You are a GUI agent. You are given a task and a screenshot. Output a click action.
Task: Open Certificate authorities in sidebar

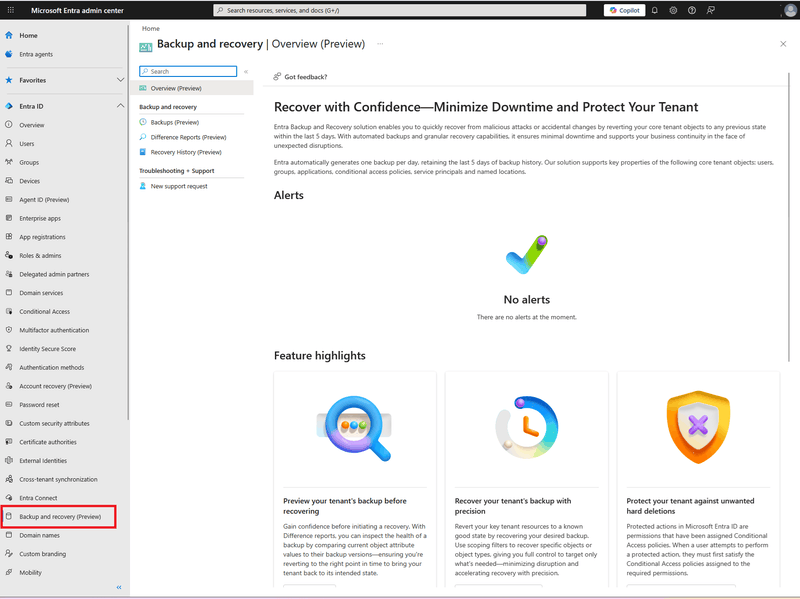[47, 442]
